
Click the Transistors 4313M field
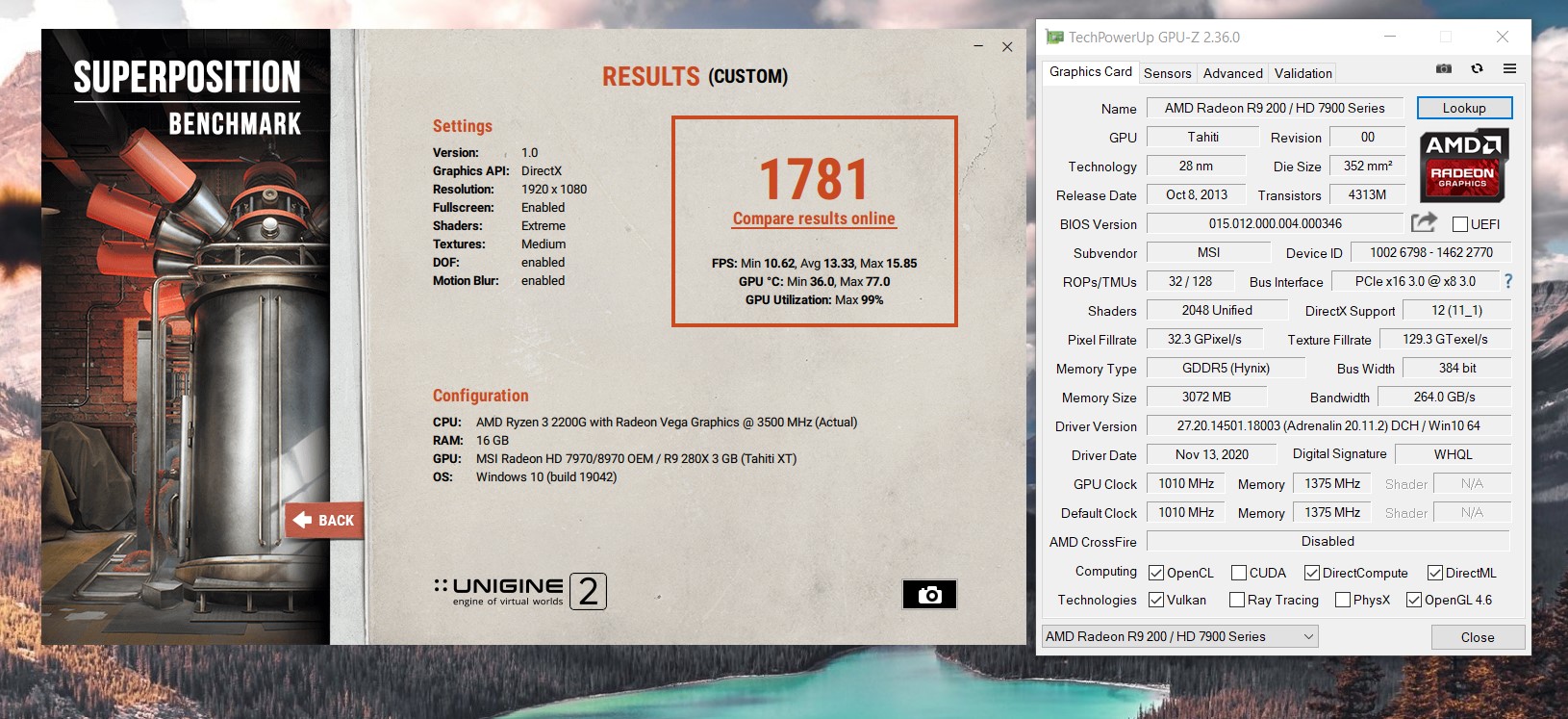1368,194
